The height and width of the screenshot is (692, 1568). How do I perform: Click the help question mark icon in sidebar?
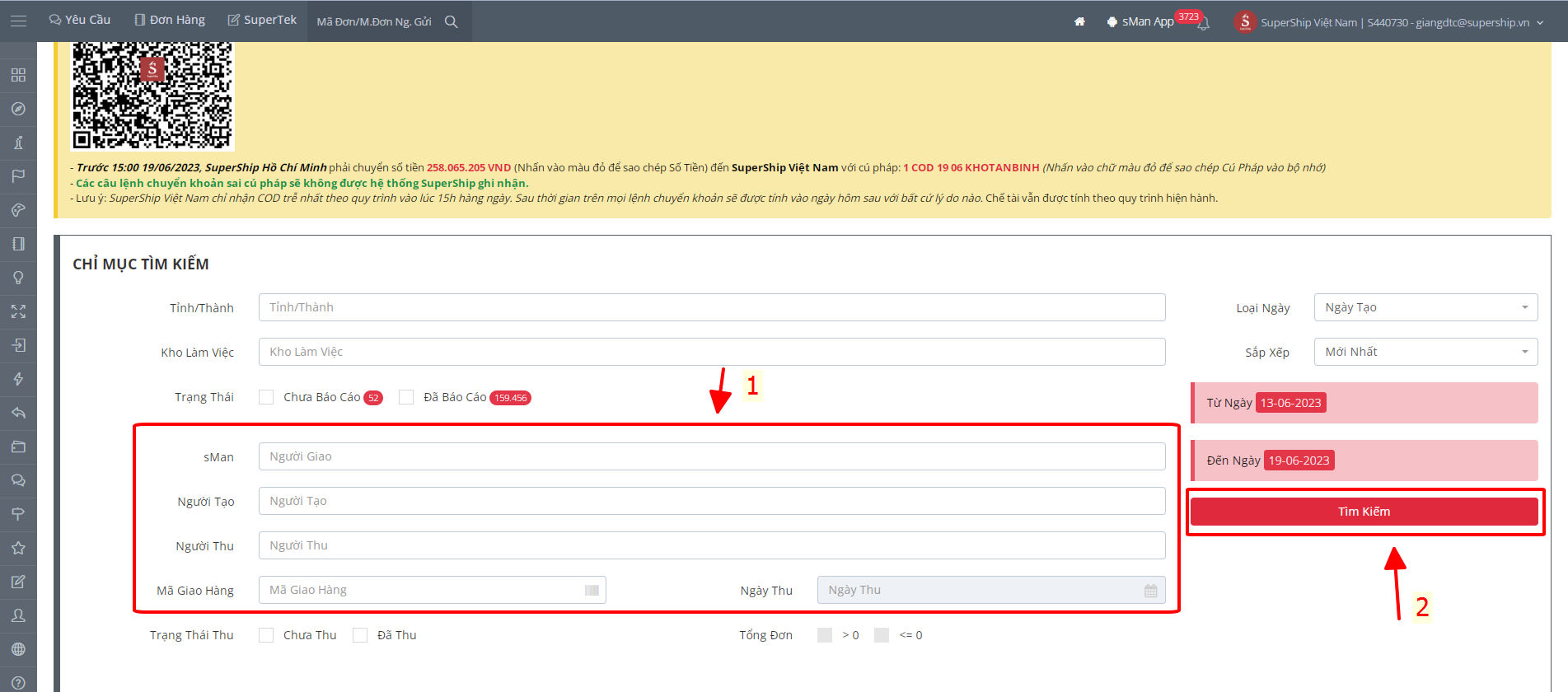point(18,683)
